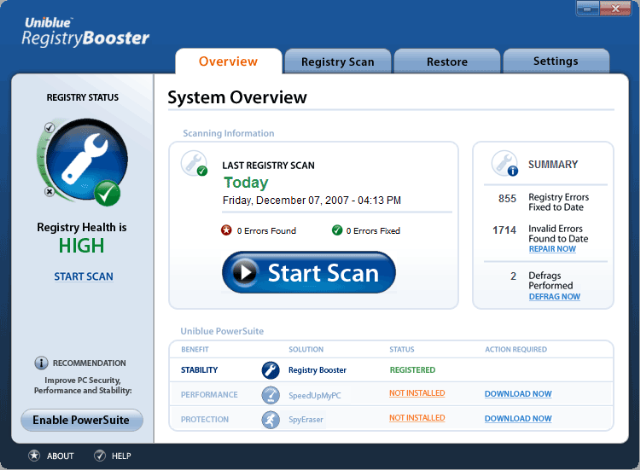Click the 'Defrags Performed' label
Image resolution: width=640 pixels, height=470 pixels.
coord(551,280)
